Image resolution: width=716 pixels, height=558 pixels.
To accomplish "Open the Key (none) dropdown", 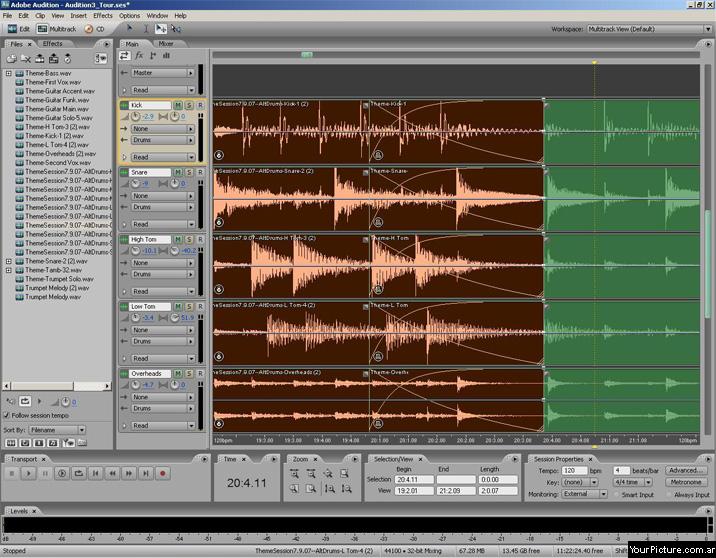I will (580, 482).
